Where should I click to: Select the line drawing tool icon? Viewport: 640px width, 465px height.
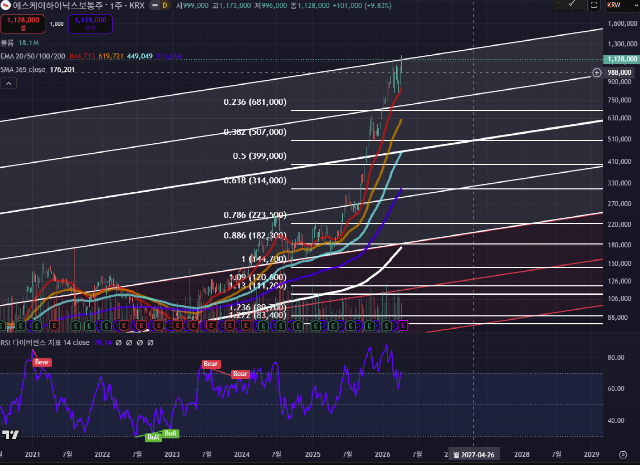pyautogui.click(x=573, y=4)
